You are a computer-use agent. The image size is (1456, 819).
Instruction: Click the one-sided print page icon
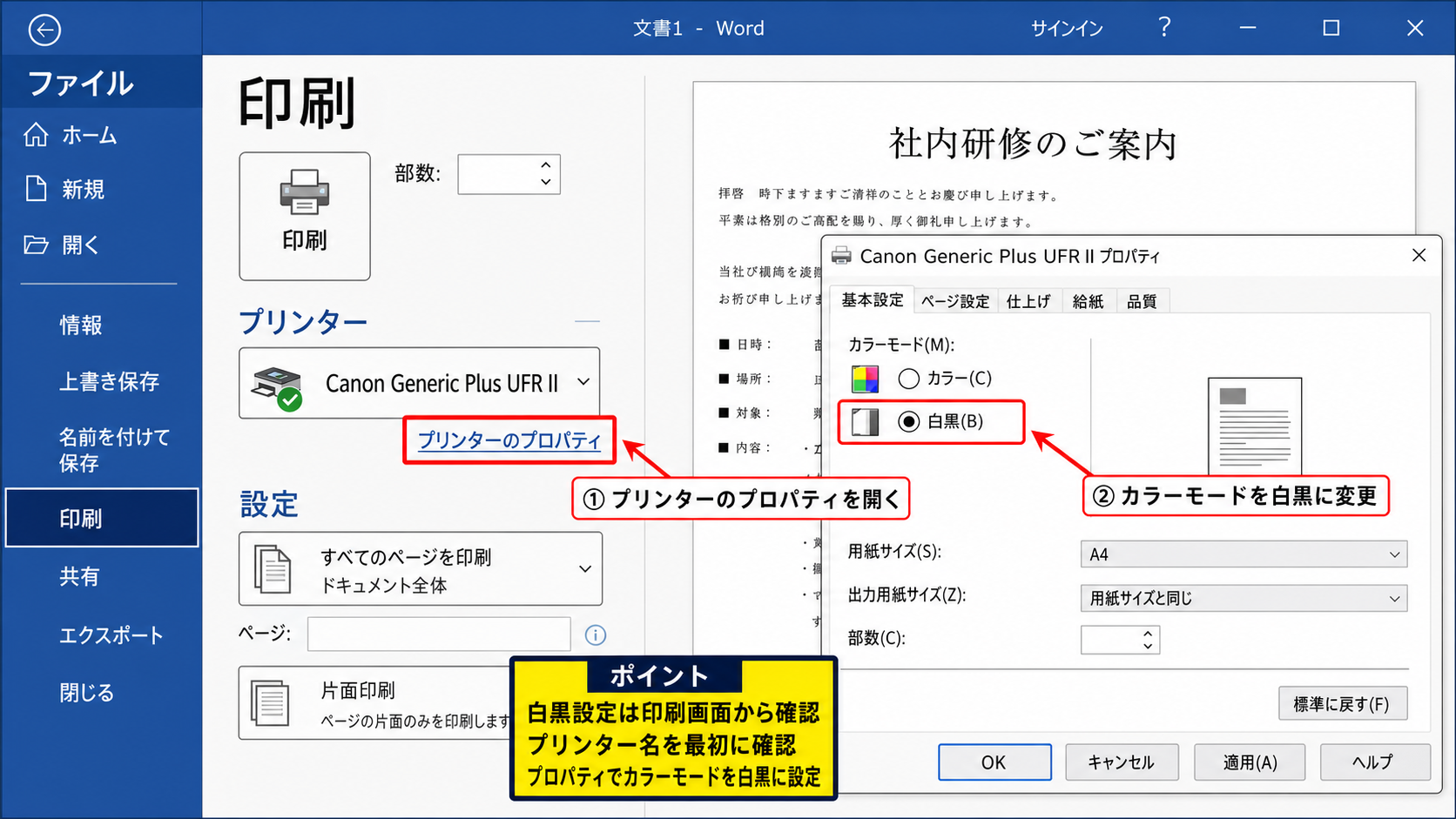270,703
